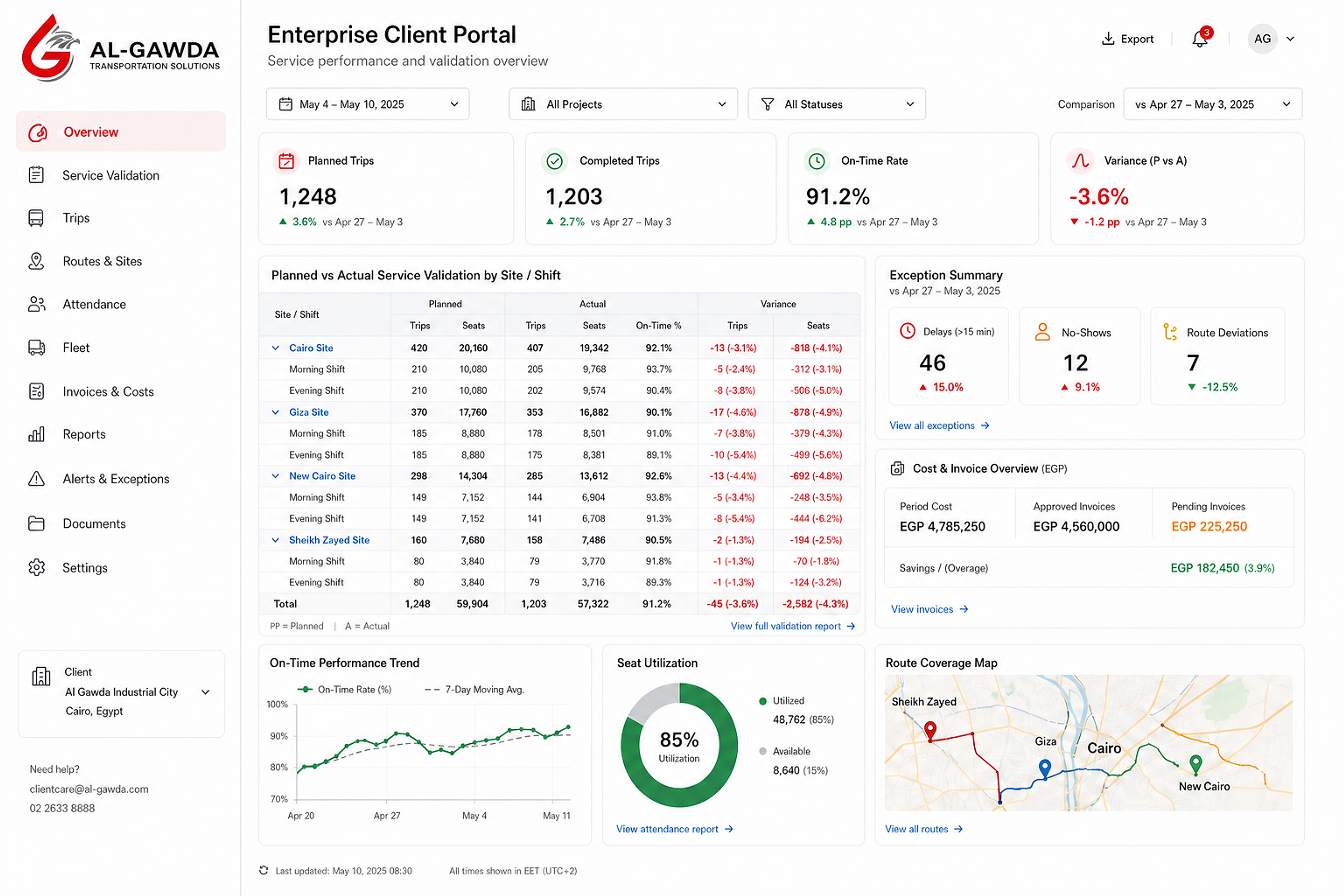Click the Sheikh Zayed red map pin
The width and height of the screenshot is (1344, 896).
tap(930, 731)
